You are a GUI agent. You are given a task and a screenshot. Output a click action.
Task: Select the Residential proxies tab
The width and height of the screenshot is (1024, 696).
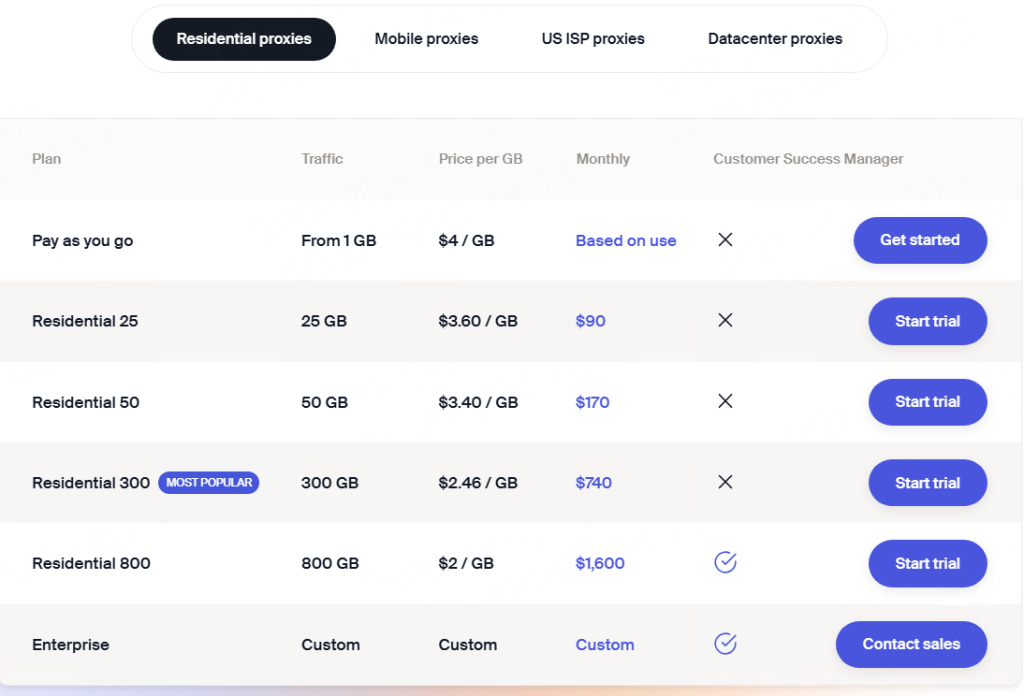(244, 39)
